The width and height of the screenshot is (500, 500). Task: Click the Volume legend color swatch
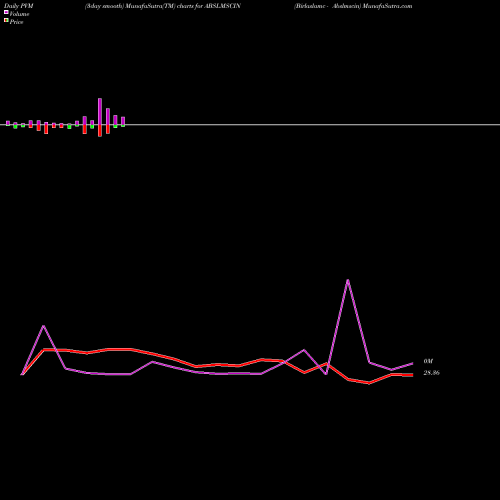coord(6,12)
